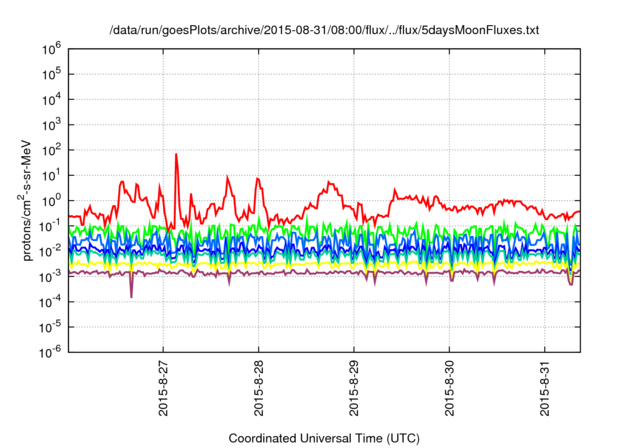Select the 10^-1 y-axis label

coord(50,226)
